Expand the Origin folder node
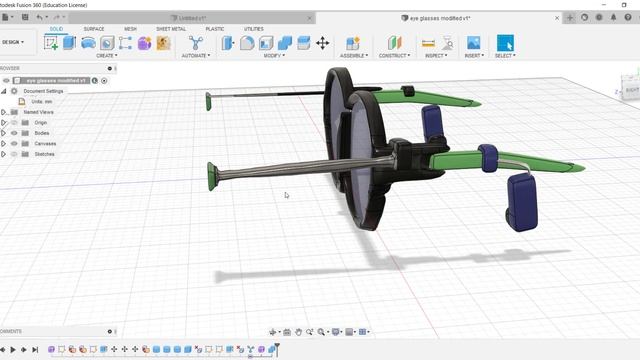The width and height of the screenshot is (640, 360). (x=4, y=122)
